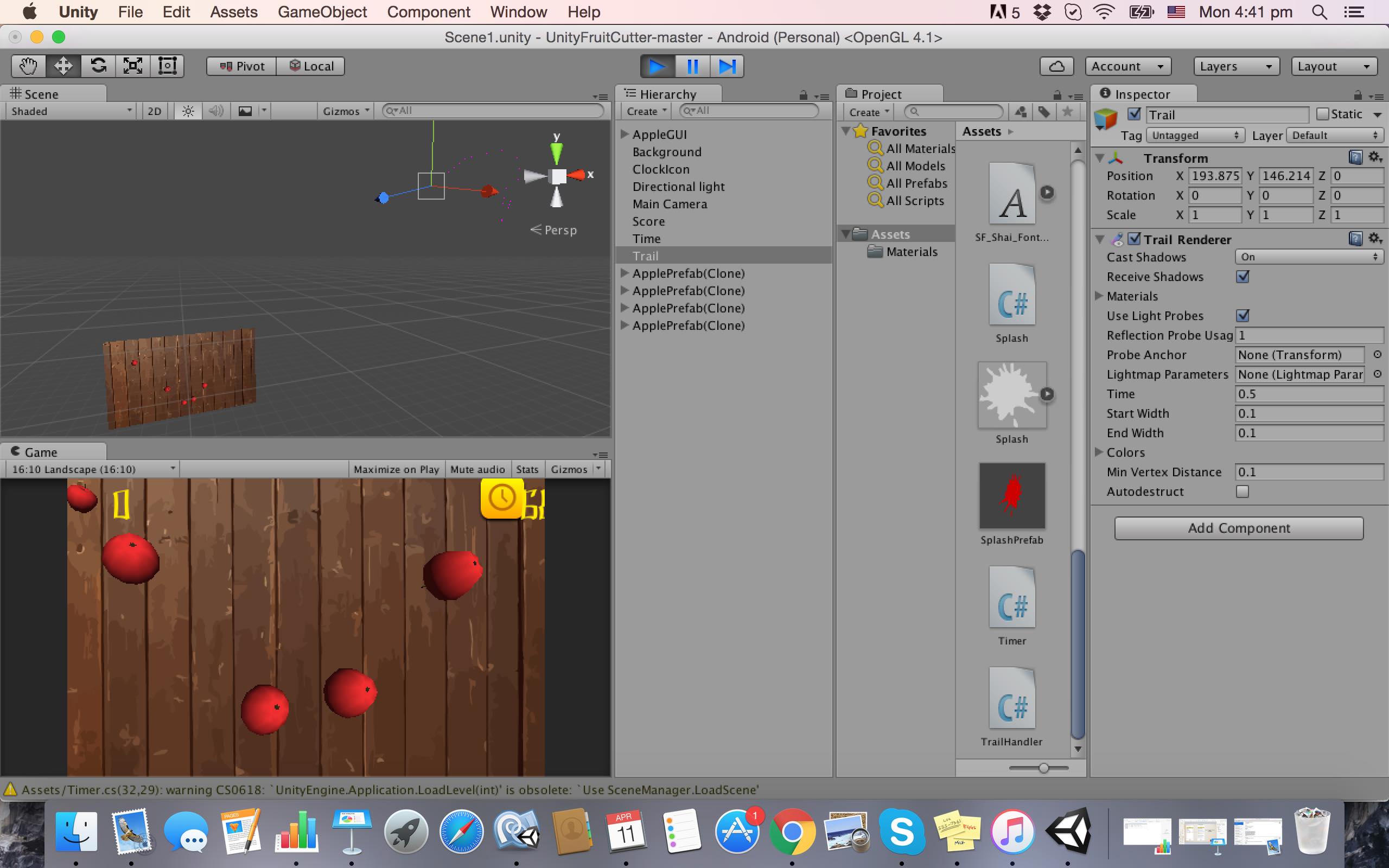This screenshot has height=868, width=1389.
Task: Open the Component menu
Action: (428, 12)
